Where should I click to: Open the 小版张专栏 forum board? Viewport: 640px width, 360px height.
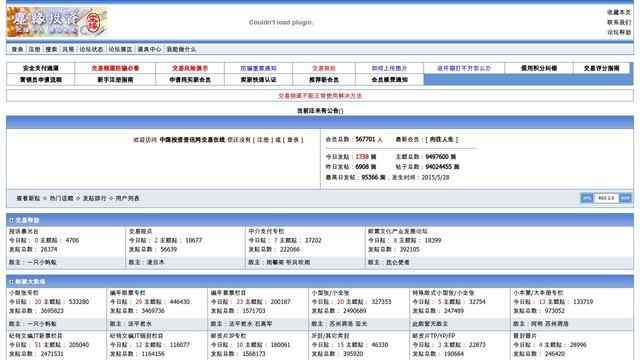(24, 293)
